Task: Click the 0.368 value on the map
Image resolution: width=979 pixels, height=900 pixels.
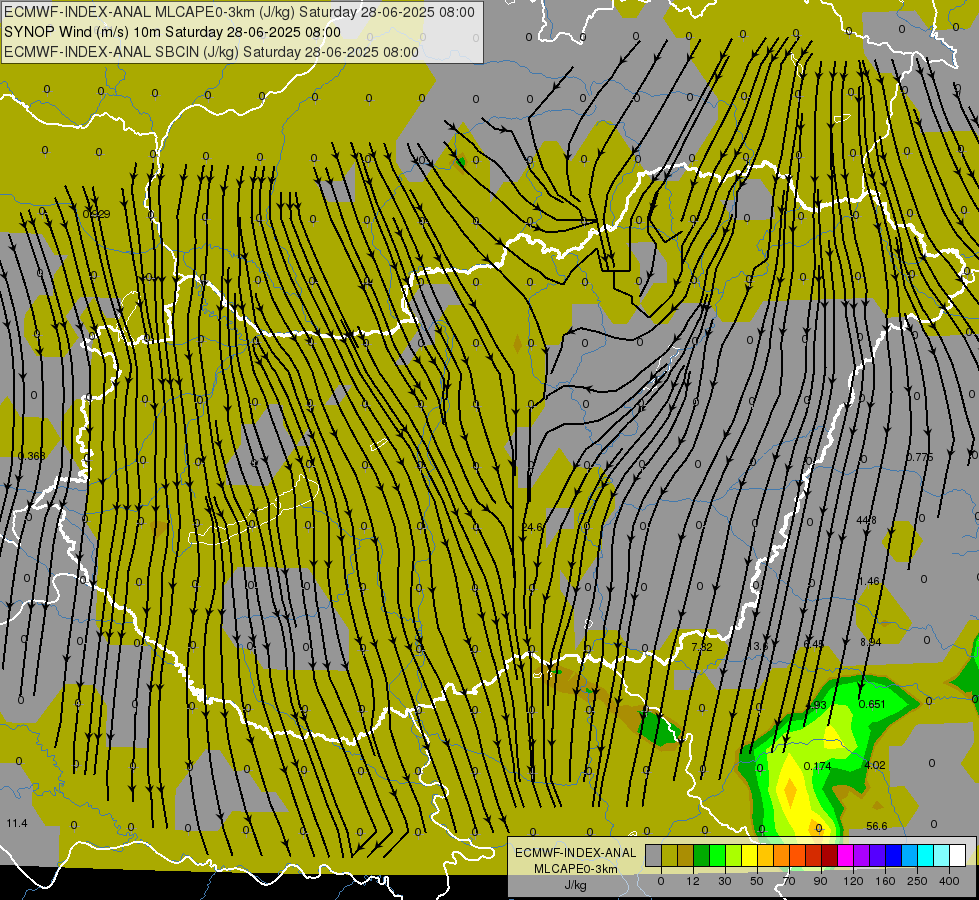Action: [32, 456]
